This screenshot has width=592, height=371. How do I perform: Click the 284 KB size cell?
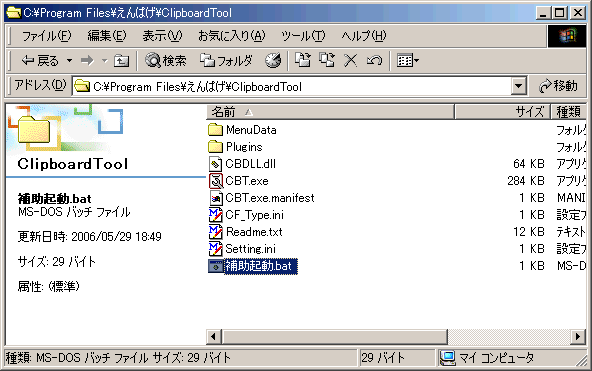coord(526,181)
